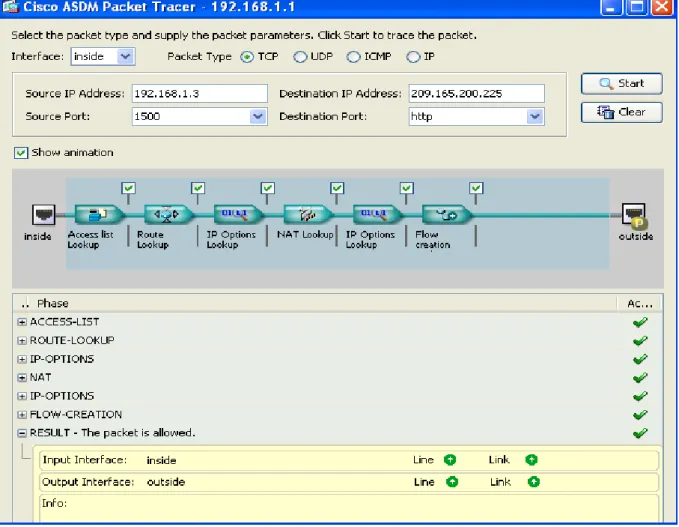
Task: Click the Info text area
Action: click(349, 508)
